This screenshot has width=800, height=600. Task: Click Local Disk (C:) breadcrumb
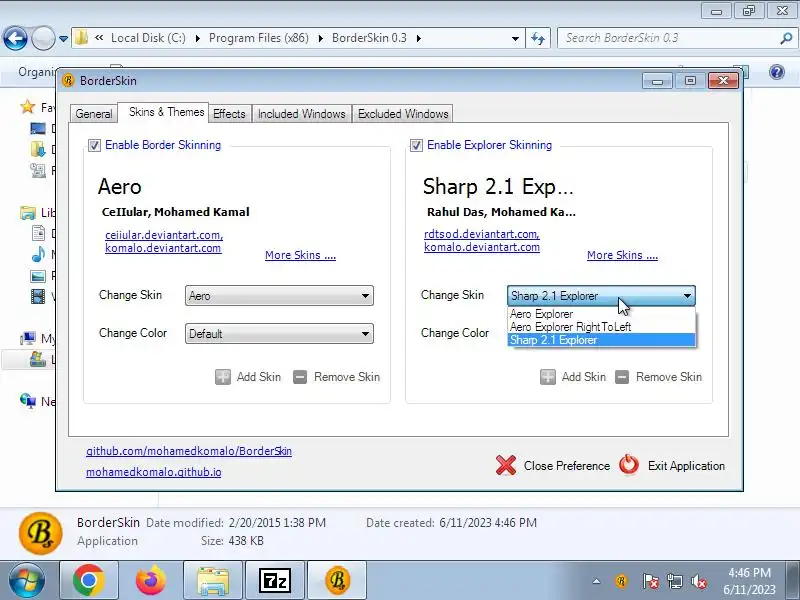(x=148, y=38)
